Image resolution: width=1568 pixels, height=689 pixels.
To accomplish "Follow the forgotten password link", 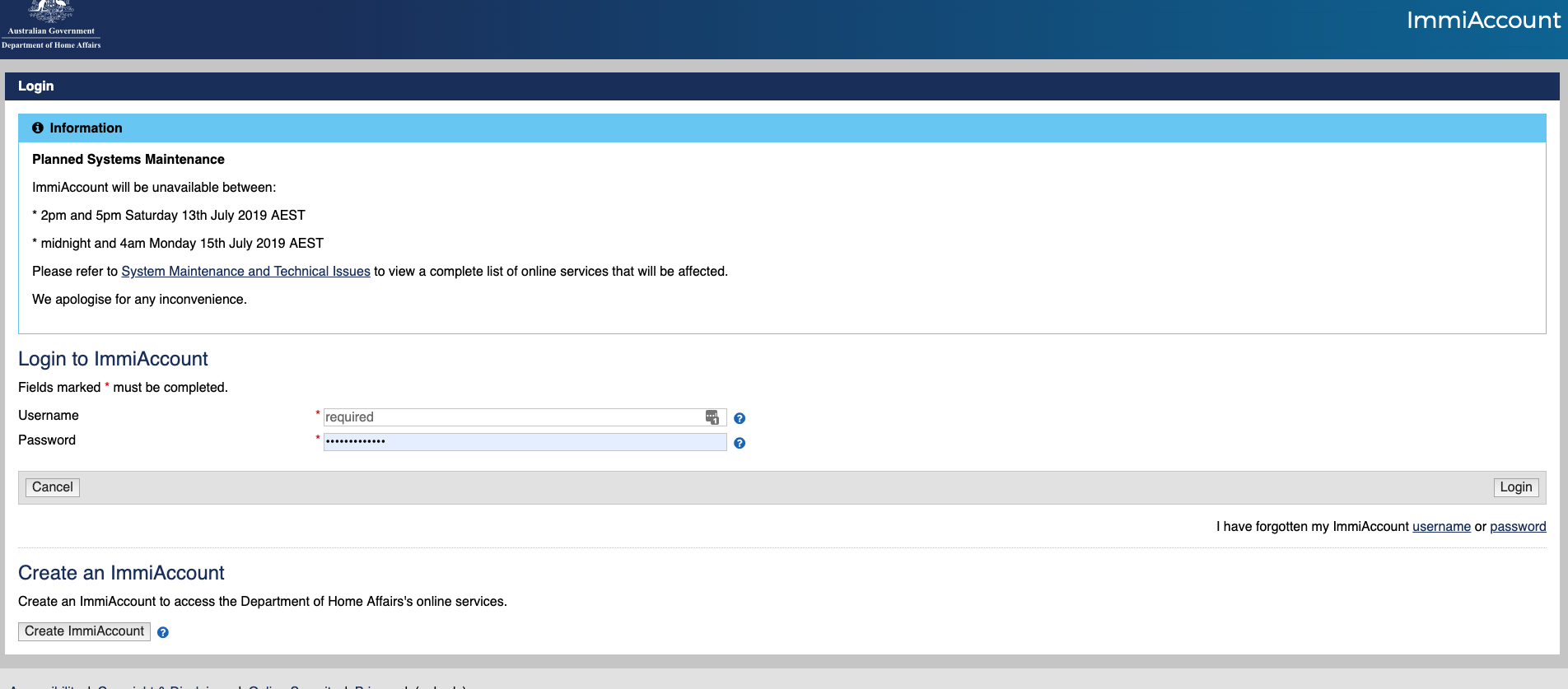I will point(1518,527).
